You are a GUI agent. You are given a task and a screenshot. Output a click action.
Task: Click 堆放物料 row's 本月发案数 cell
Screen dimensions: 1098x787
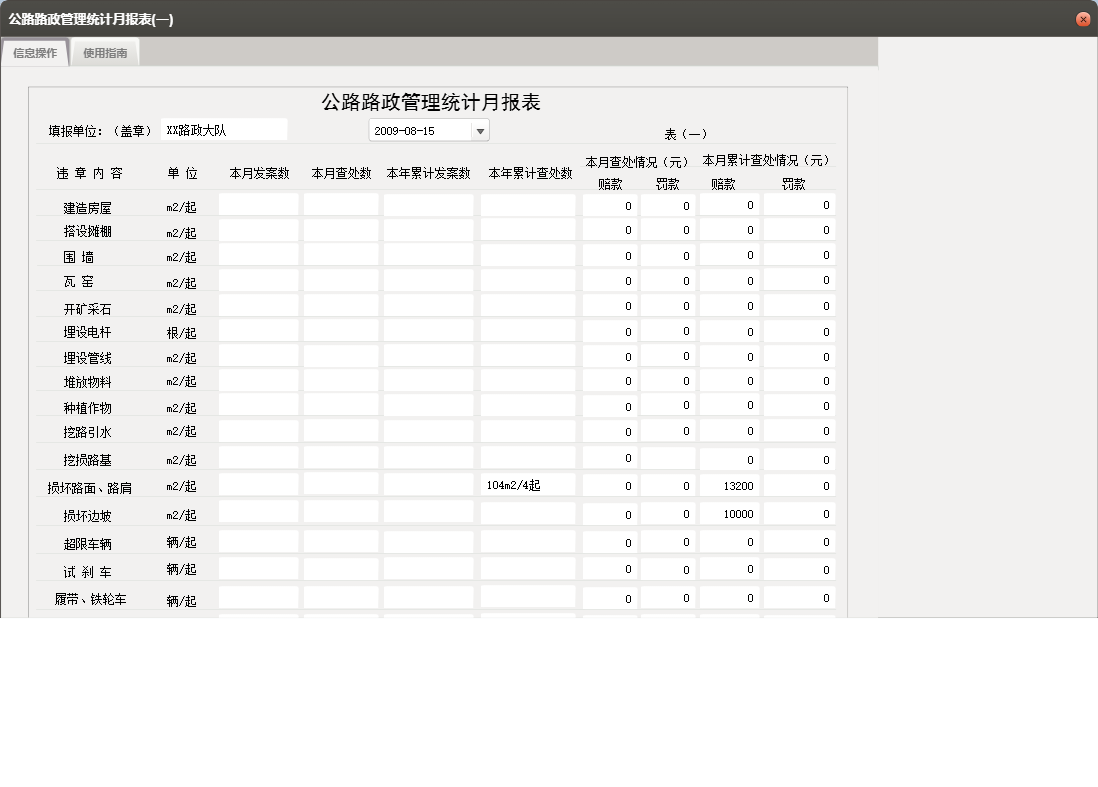[x=257, y=380]
